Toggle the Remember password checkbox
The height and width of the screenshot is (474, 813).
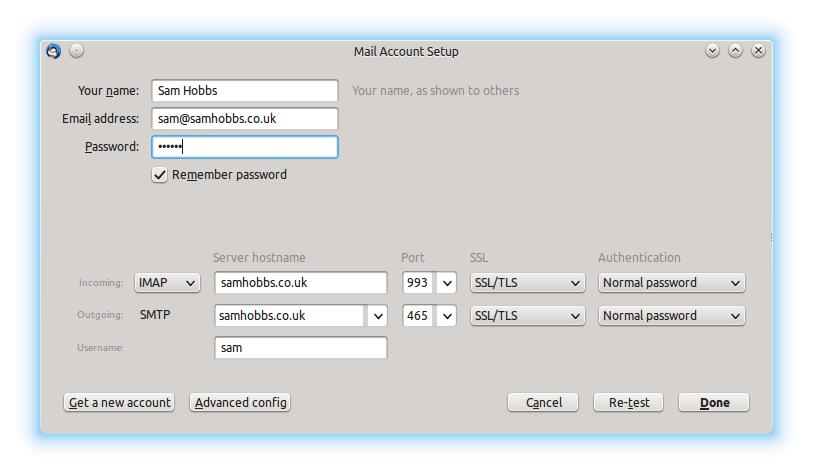(x=159, y=175)
